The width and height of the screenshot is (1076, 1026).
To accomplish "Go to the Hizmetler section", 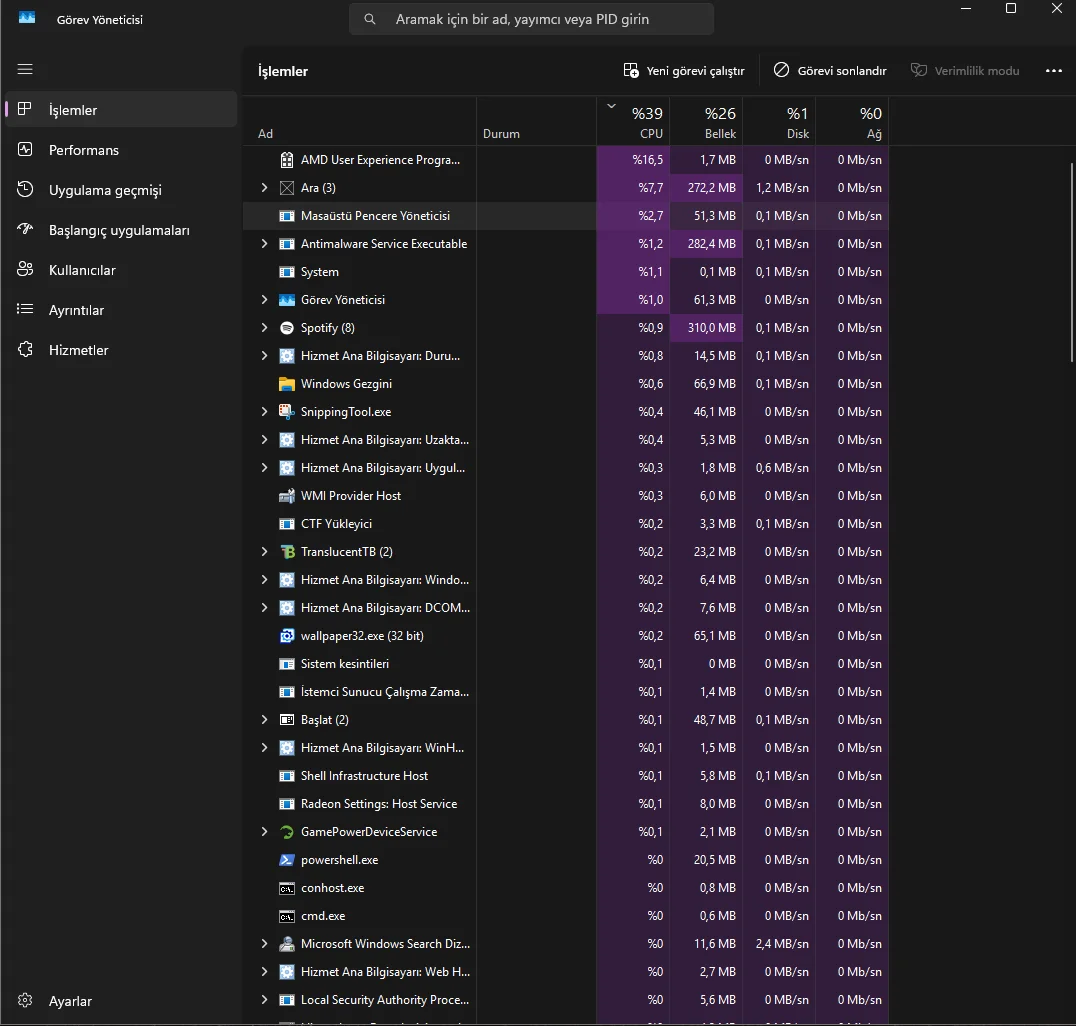I will (x=78, y=350).
